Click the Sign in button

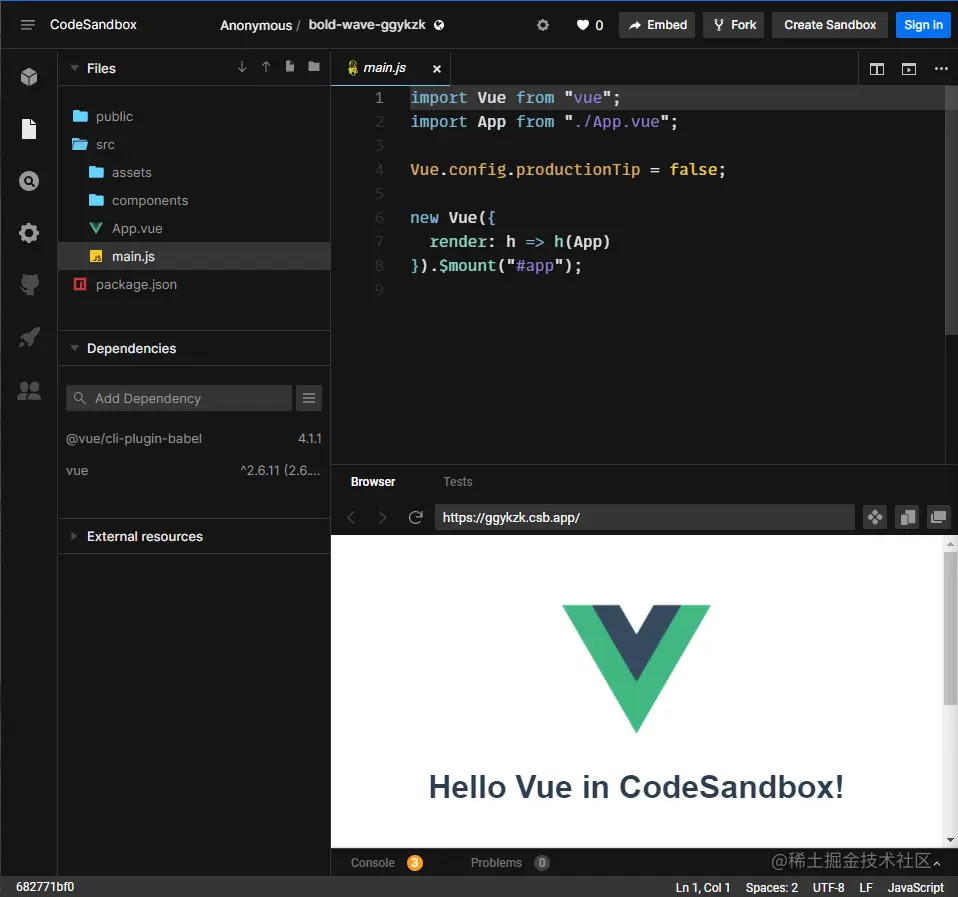tap(923, 25)
